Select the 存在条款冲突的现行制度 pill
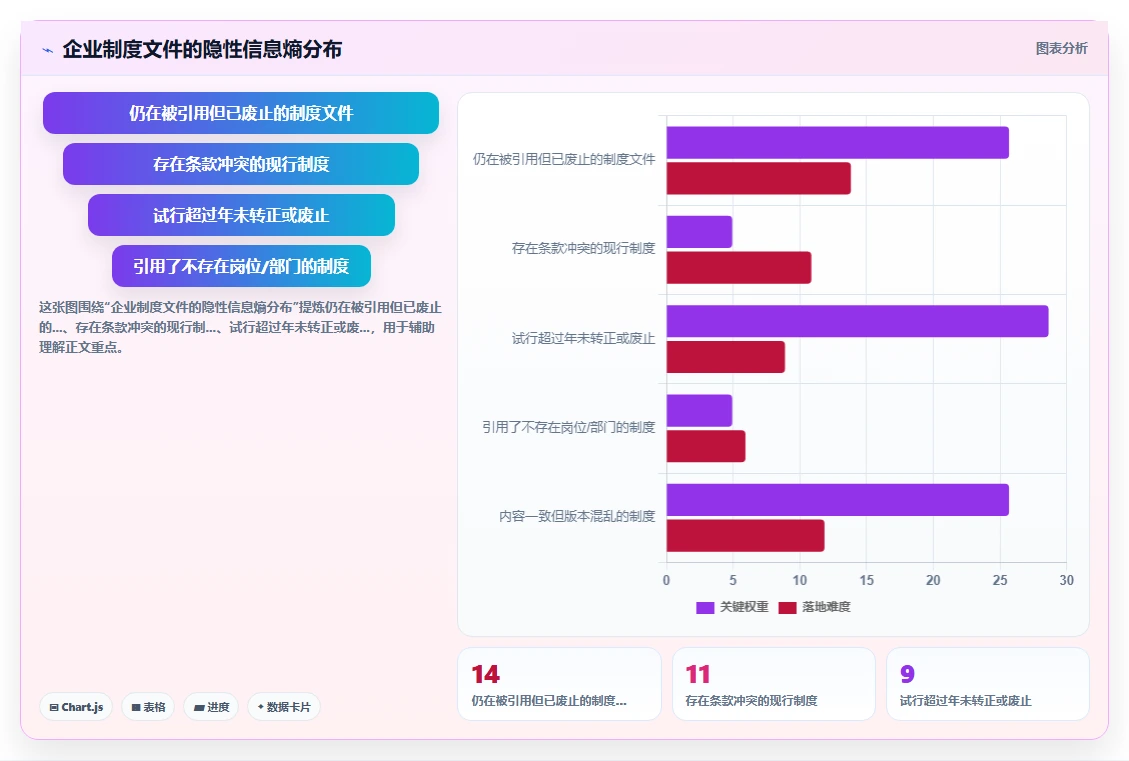 click(x=240, y=164)
